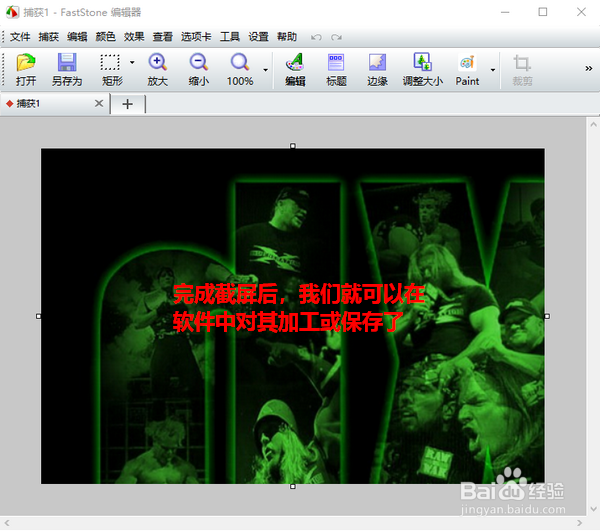Open the 捕获 menu
600x531 pixels.
pyautogui.click(x=49, y=37)
